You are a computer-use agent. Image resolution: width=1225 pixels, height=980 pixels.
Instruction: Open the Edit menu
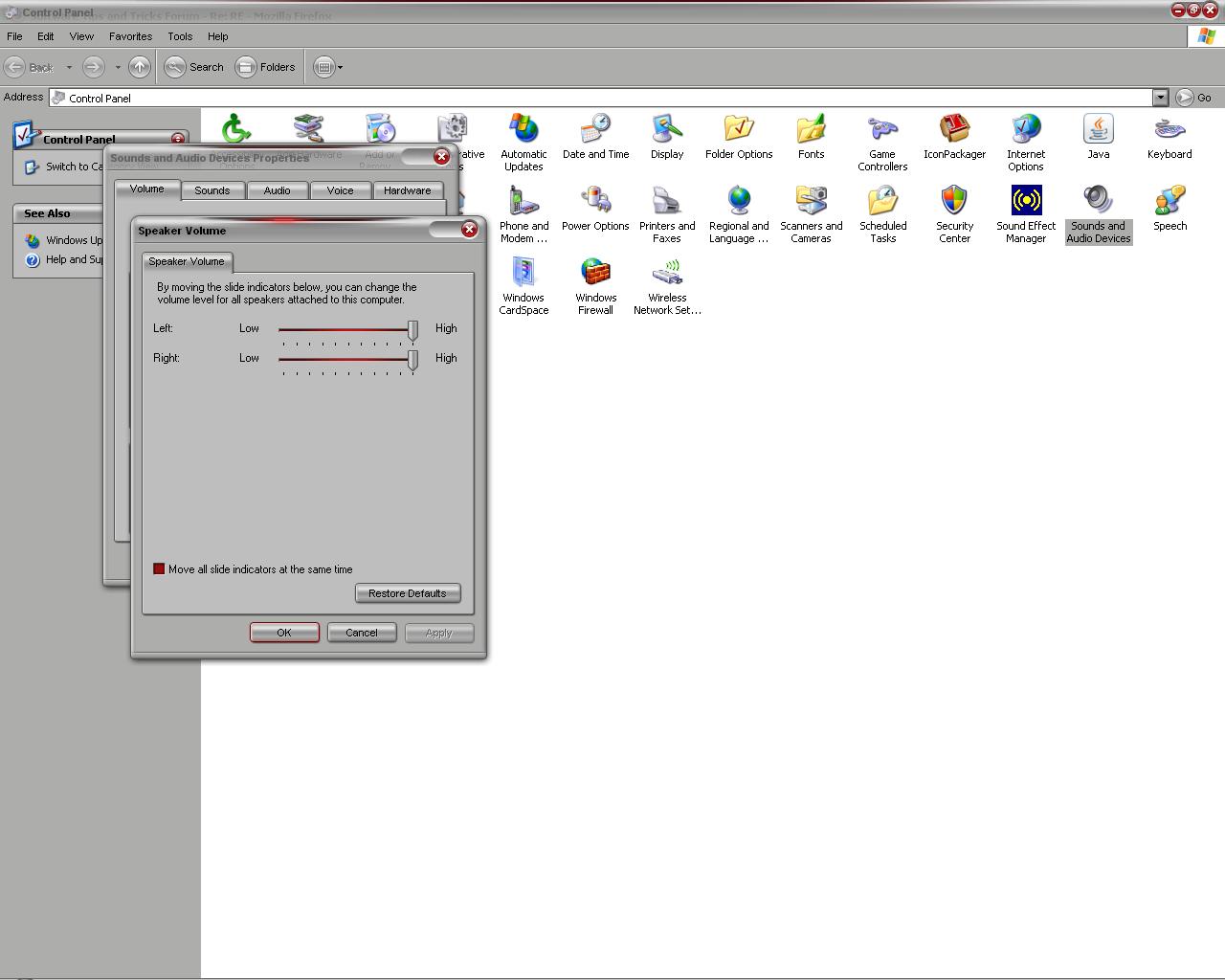click(x=46, y=36)
